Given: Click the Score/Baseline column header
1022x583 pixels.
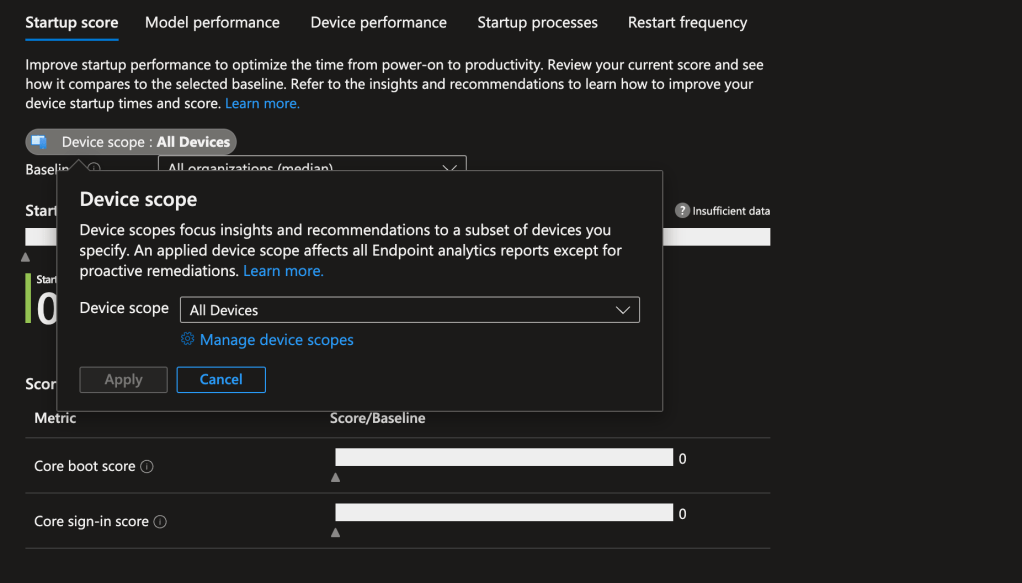Looking at the screenshot, I should 377,418.
